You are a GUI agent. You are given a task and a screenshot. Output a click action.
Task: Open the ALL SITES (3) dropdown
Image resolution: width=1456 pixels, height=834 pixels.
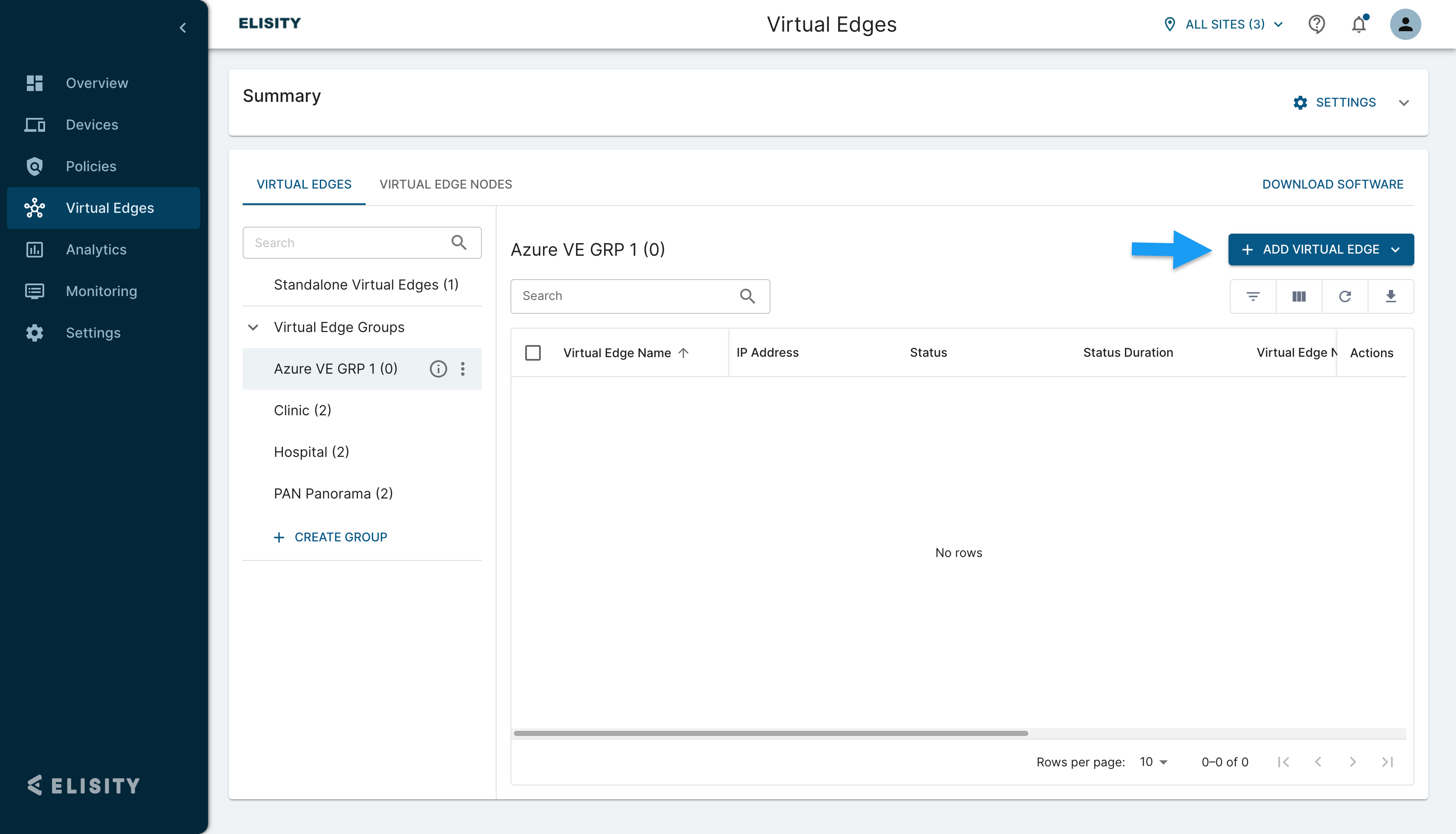click(1224, 24)
